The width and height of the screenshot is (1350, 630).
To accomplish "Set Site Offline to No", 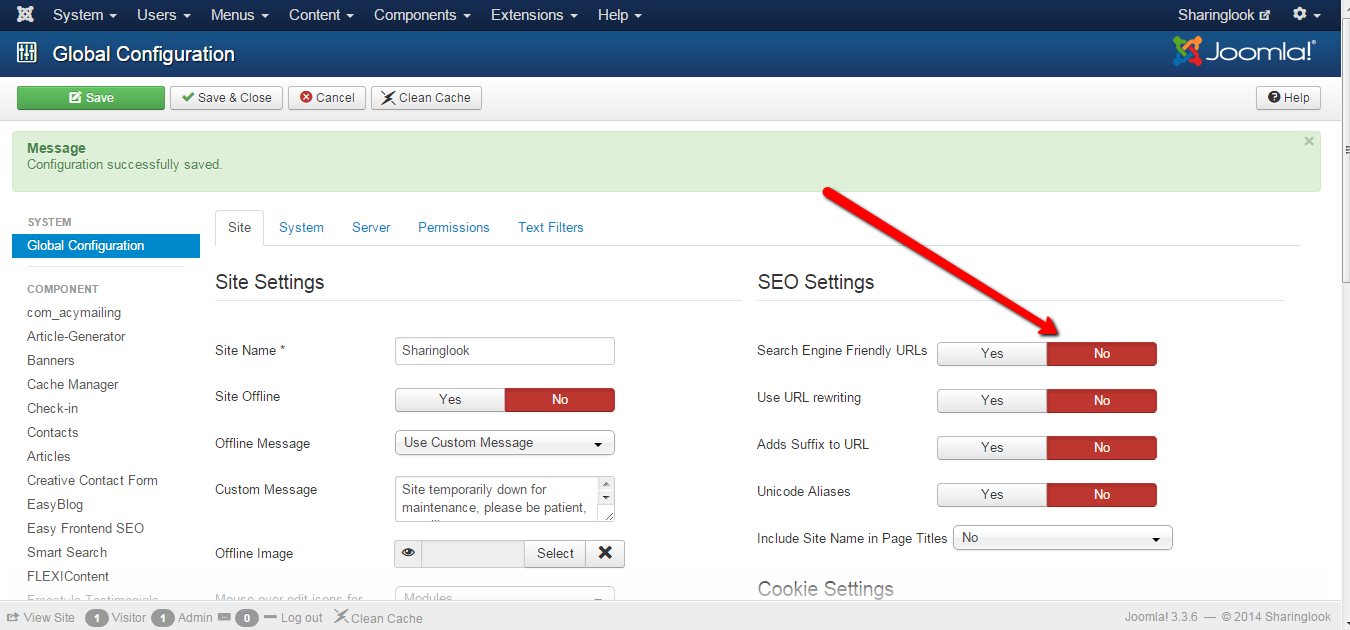I will 560,400.
